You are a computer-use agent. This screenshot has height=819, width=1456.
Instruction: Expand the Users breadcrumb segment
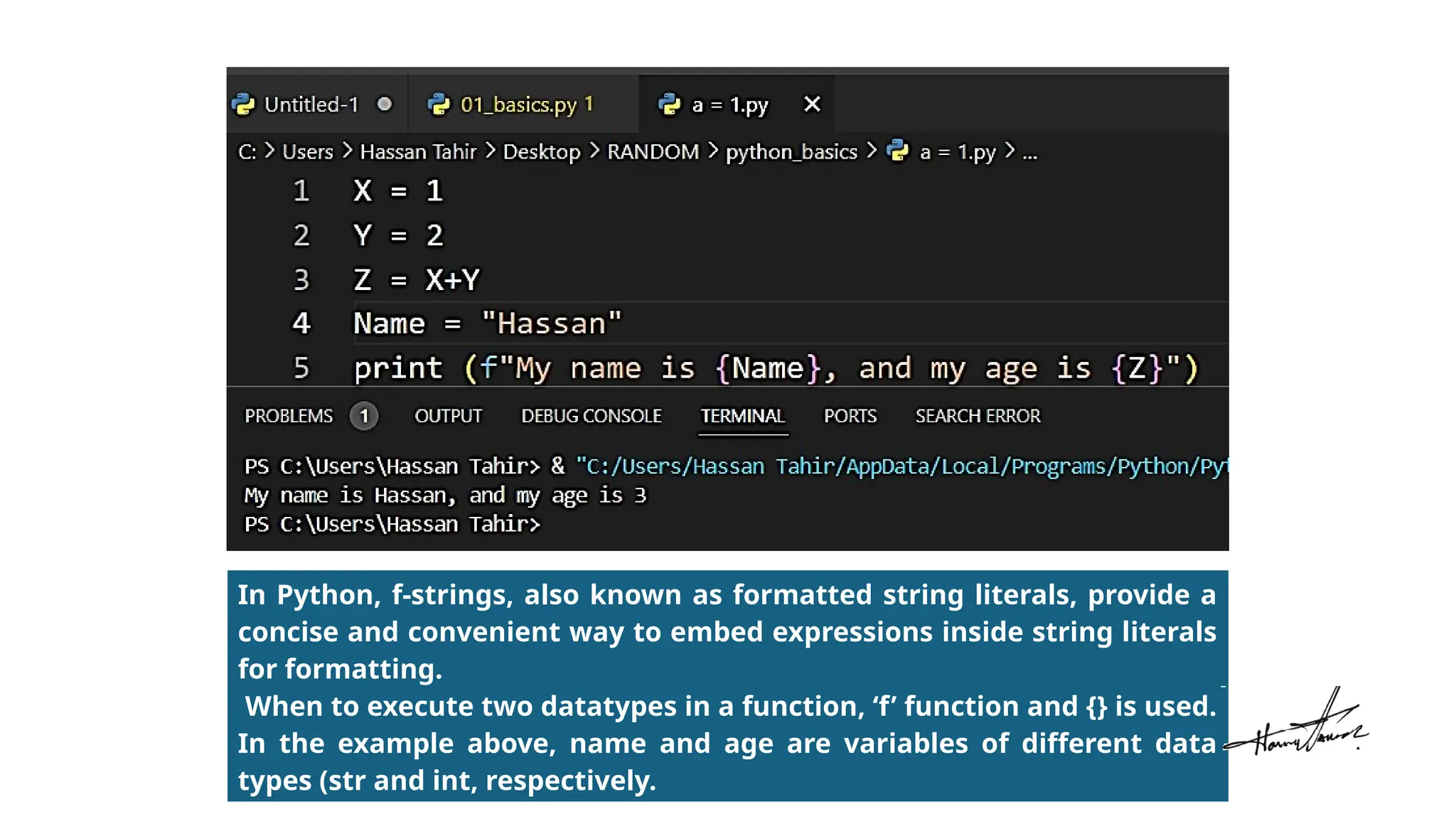(307, 151)
